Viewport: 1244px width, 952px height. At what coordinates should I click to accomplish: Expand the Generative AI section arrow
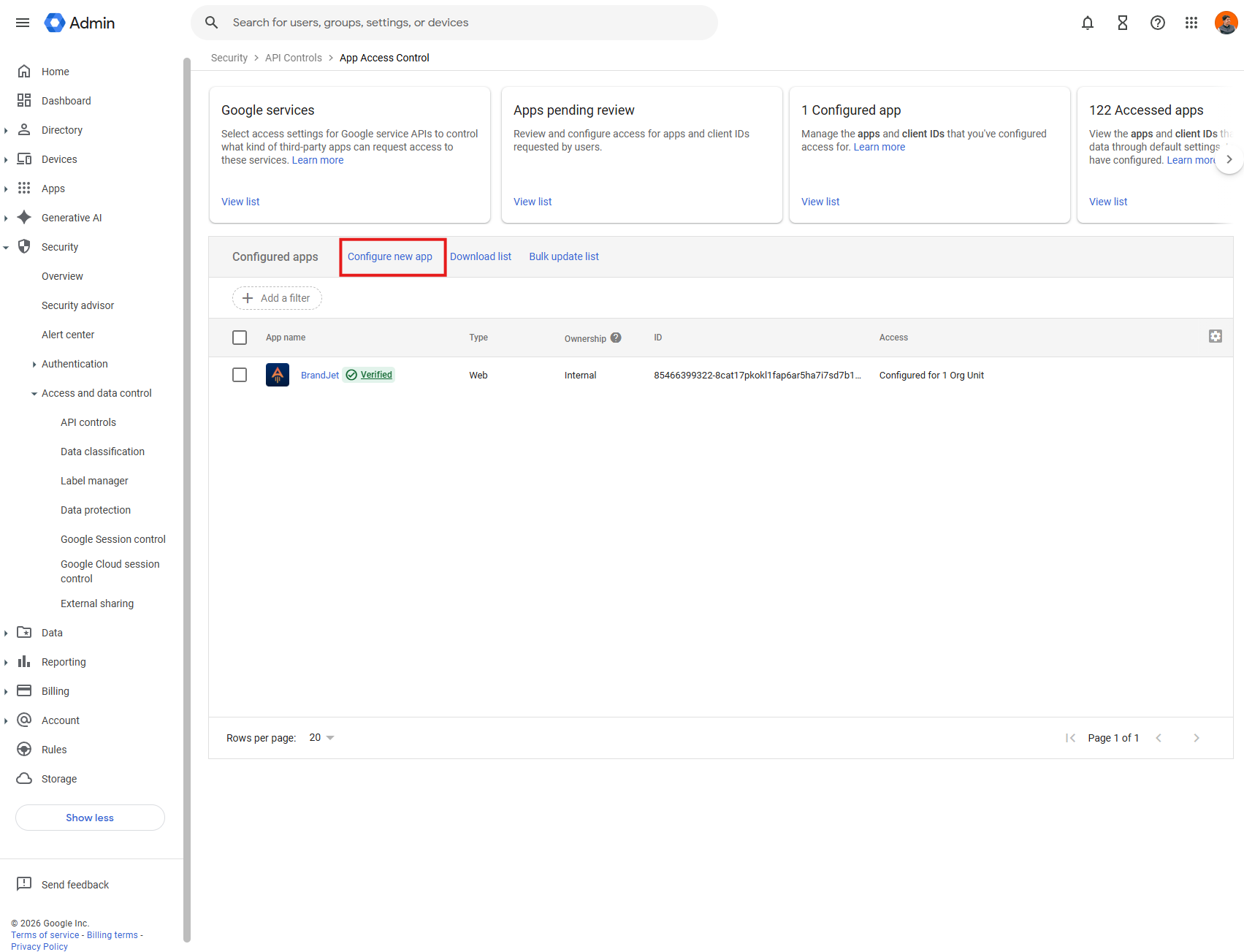click(x=6, y=218)
